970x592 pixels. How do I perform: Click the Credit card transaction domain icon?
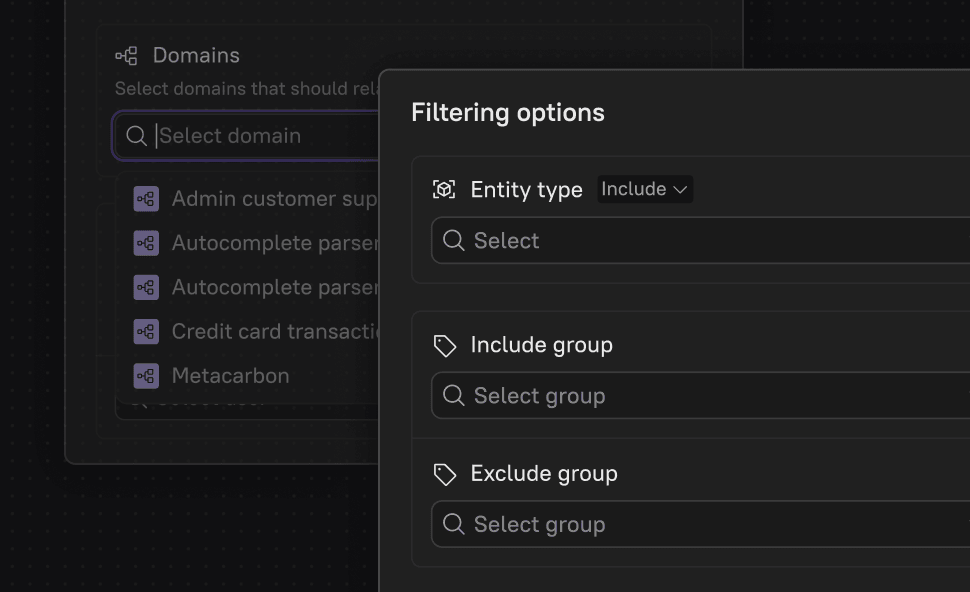(145, 331)
